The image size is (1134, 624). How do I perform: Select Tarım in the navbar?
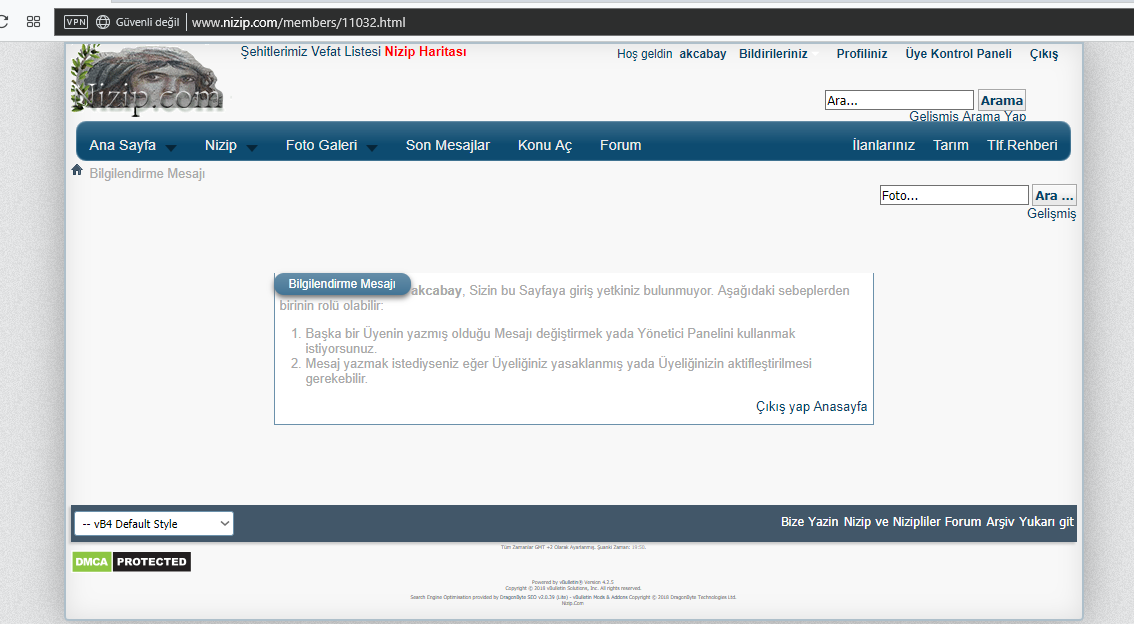point(950,145)
